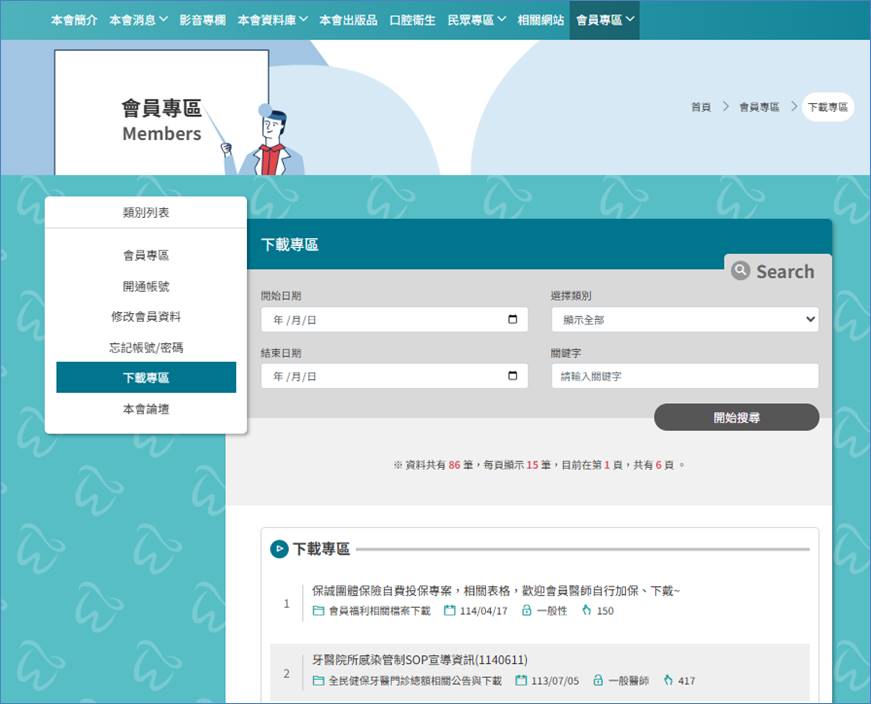The height and width of the screenshot is (704, 871).
Task: Click lock icon beside 一般性
Action: click(527, 611)
